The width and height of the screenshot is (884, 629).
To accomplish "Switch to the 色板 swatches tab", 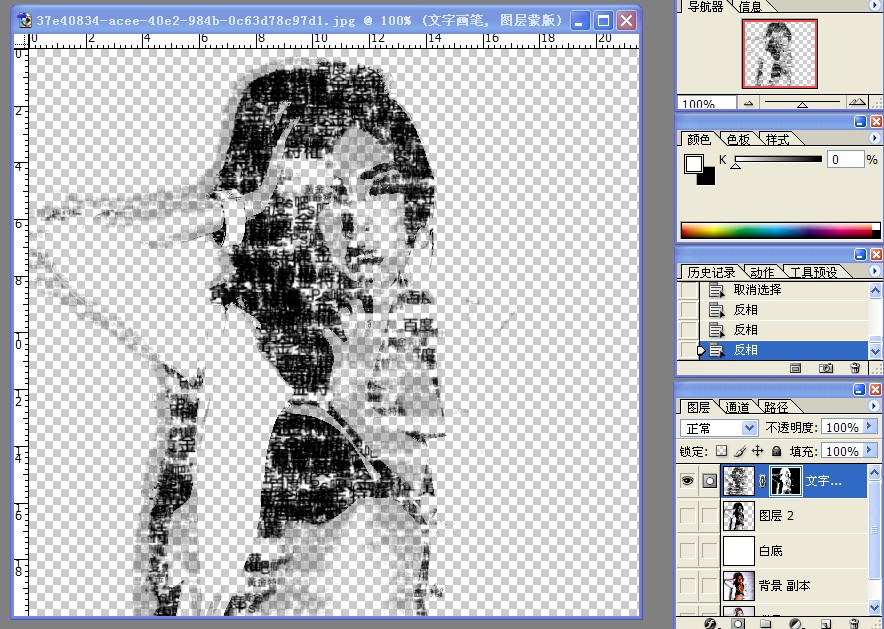I will (x=738, y=139).
